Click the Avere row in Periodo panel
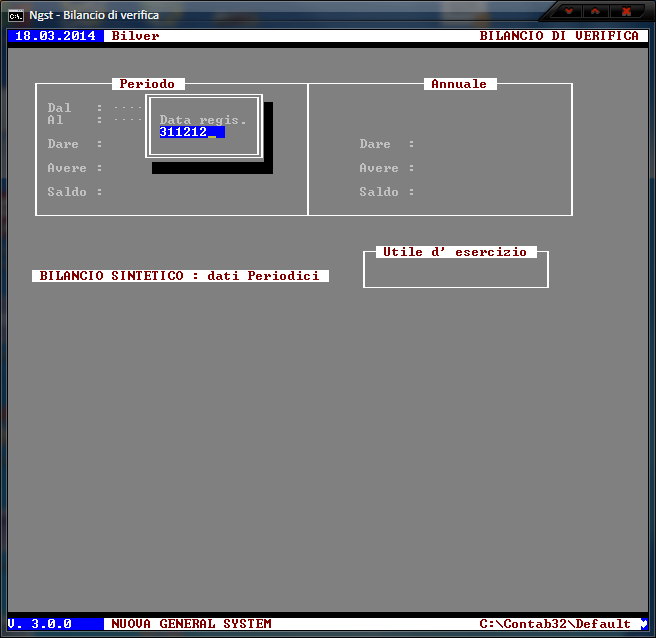The width and height of the screenshot is (656, 638). (75, 168)
